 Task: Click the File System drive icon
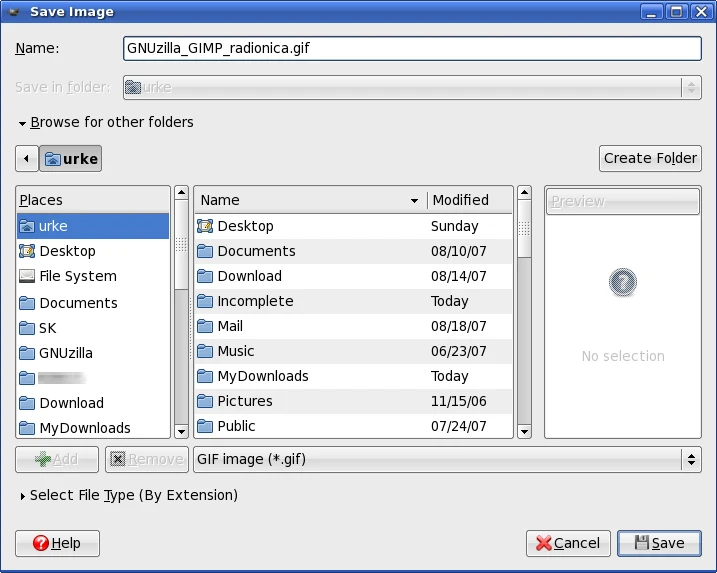point(27,276)
